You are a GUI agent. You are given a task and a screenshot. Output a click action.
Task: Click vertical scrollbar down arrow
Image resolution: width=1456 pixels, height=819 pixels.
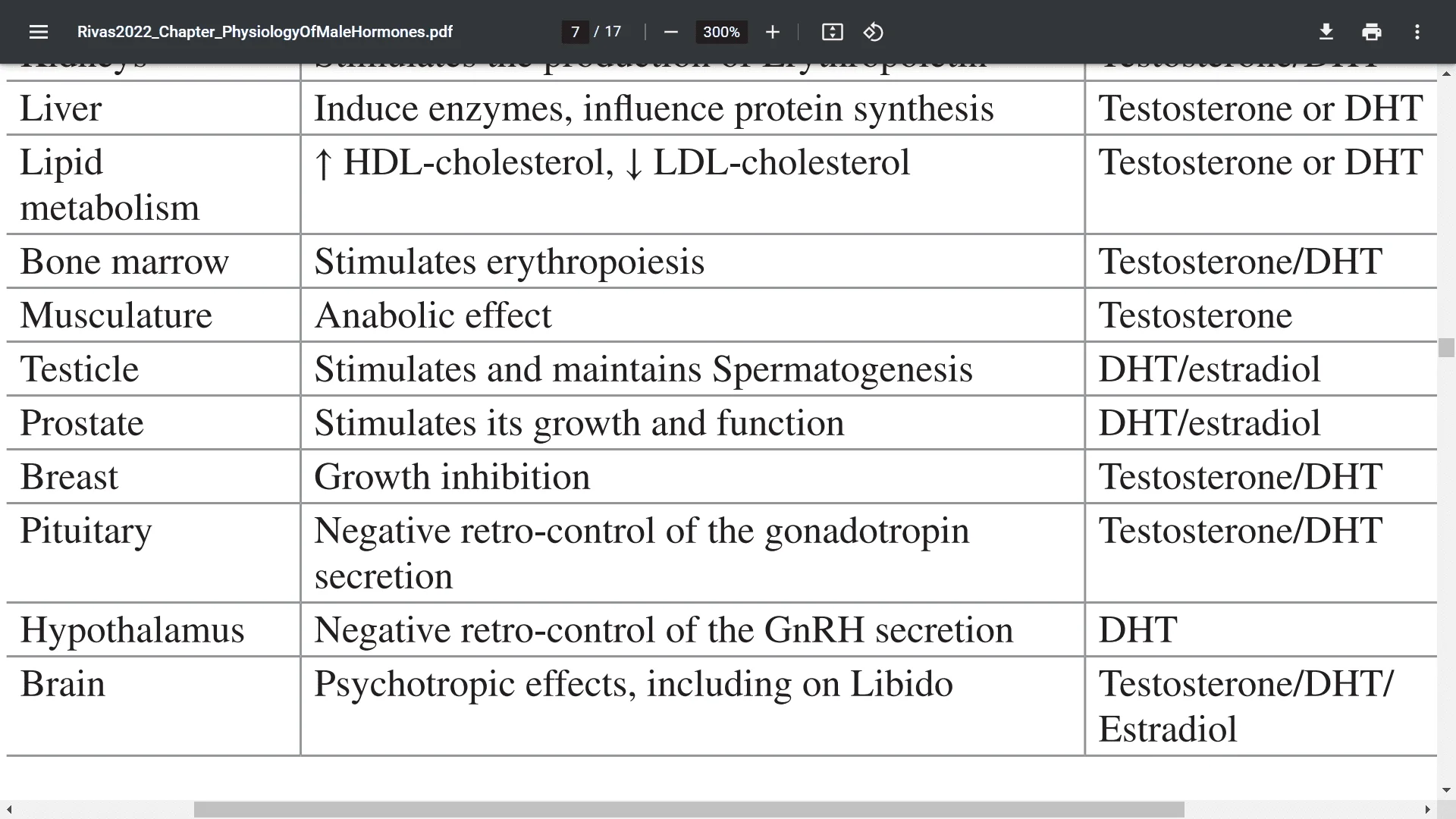pos(1446,790)
